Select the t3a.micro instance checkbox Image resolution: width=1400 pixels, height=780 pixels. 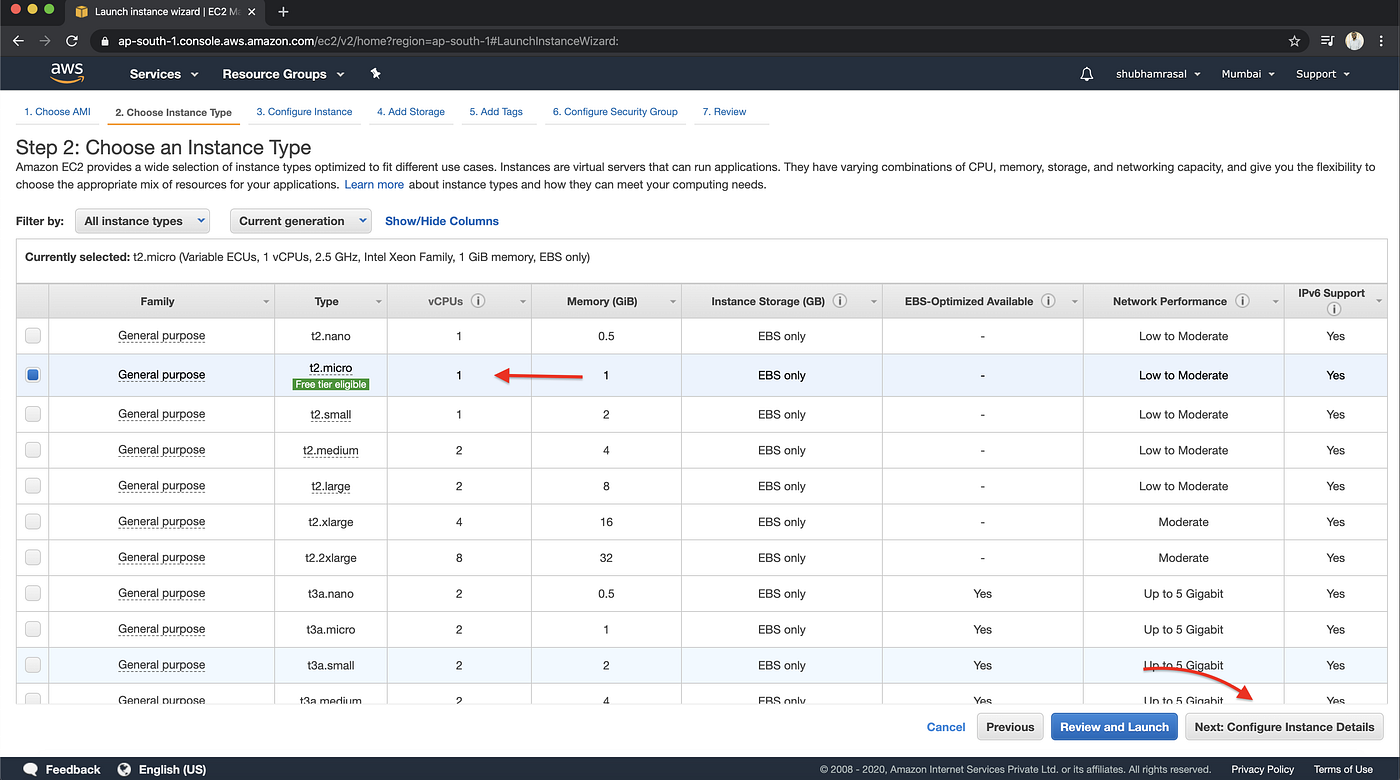(x=33, y=629)
